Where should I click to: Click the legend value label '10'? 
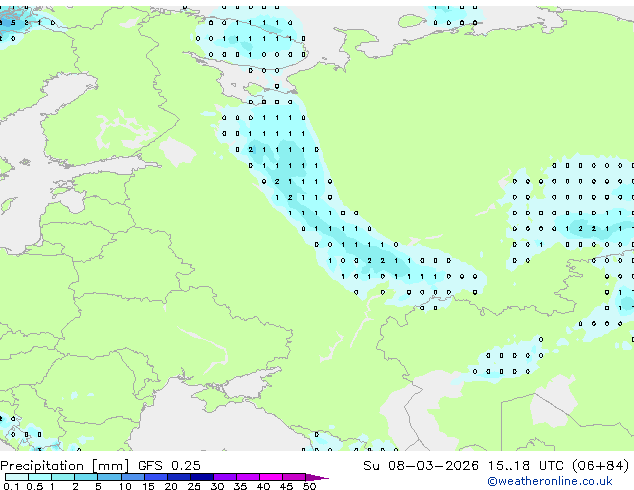[125, 486]
